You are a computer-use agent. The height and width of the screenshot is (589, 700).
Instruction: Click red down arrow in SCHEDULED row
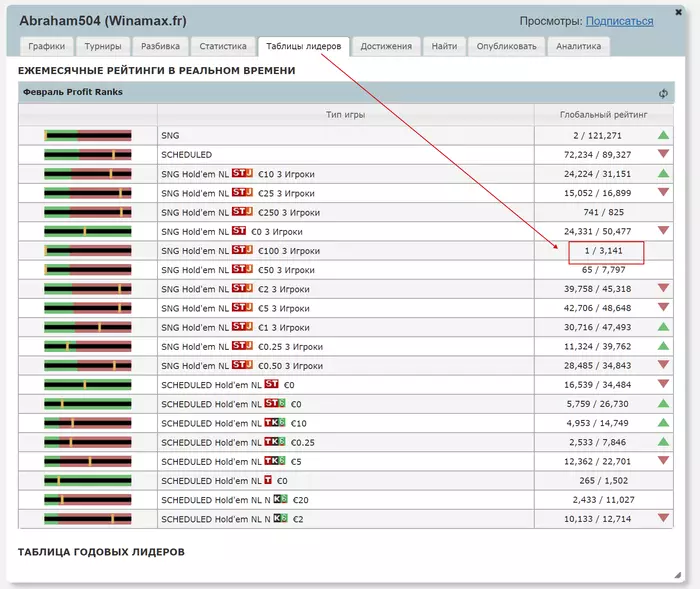point(663,154)
